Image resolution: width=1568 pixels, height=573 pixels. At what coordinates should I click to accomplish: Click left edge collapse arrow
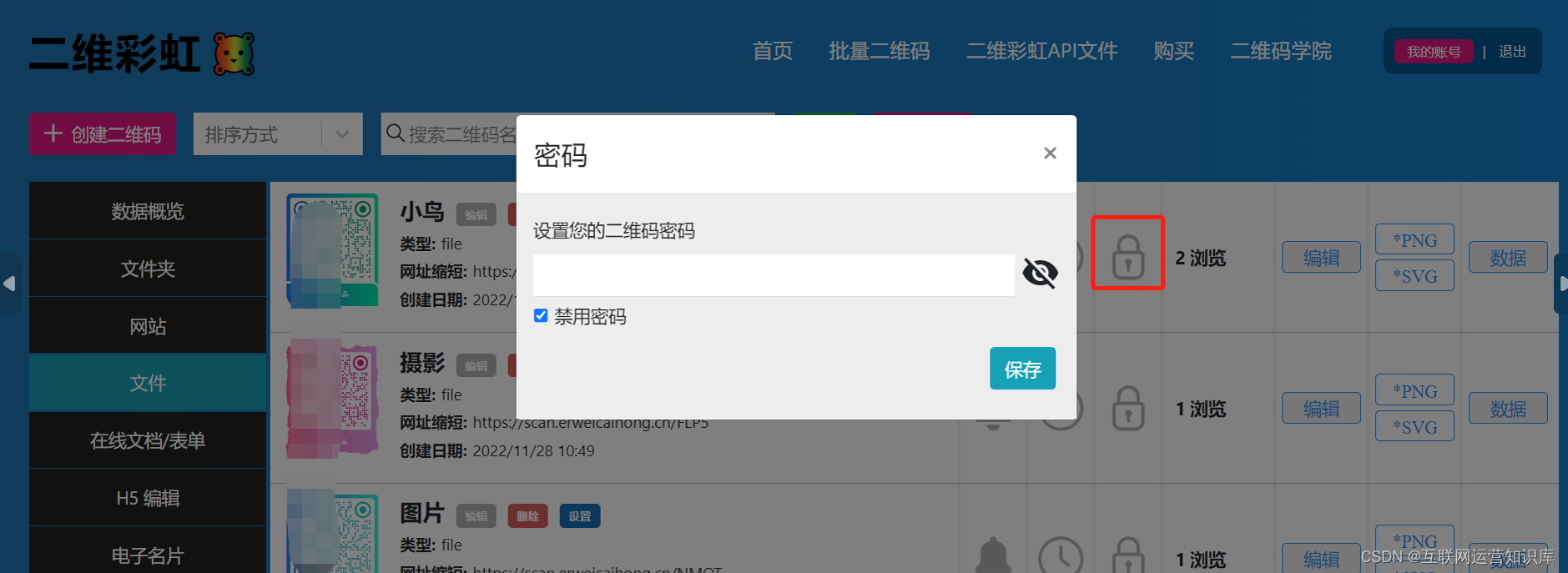[9, 284]
